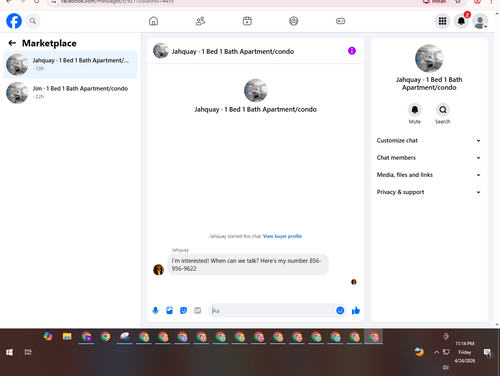Viewport: 500px width, 376px height.
Task: Search in conversation button
Action: (443, 110)
